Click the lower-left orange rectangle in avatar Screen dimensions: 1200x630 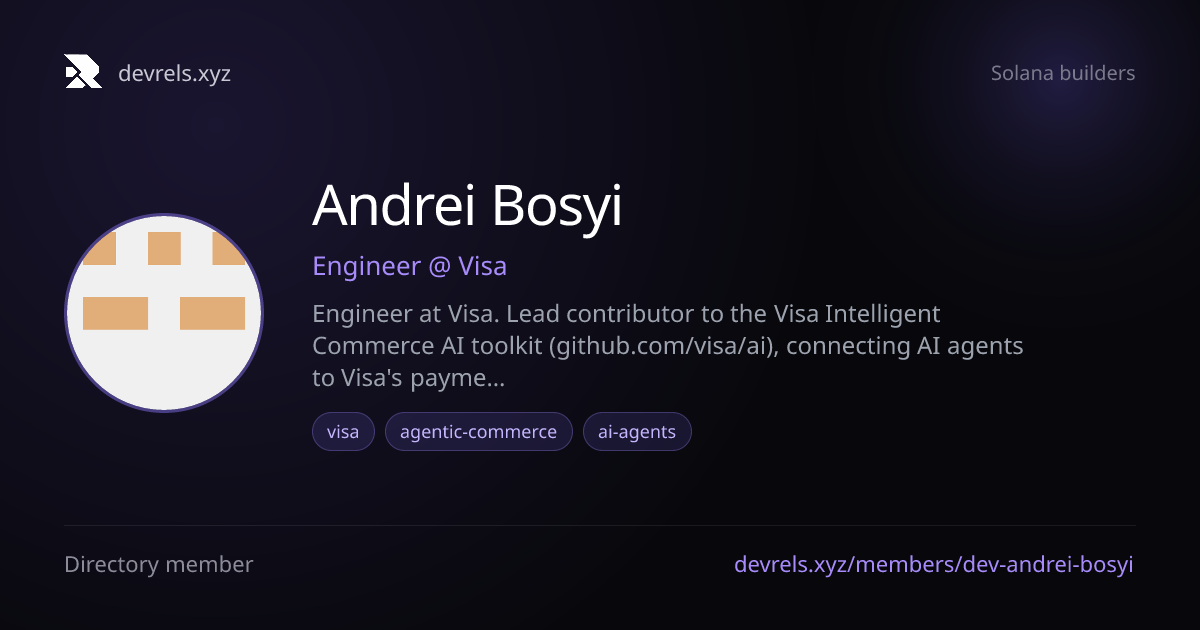tap(115, 313)
